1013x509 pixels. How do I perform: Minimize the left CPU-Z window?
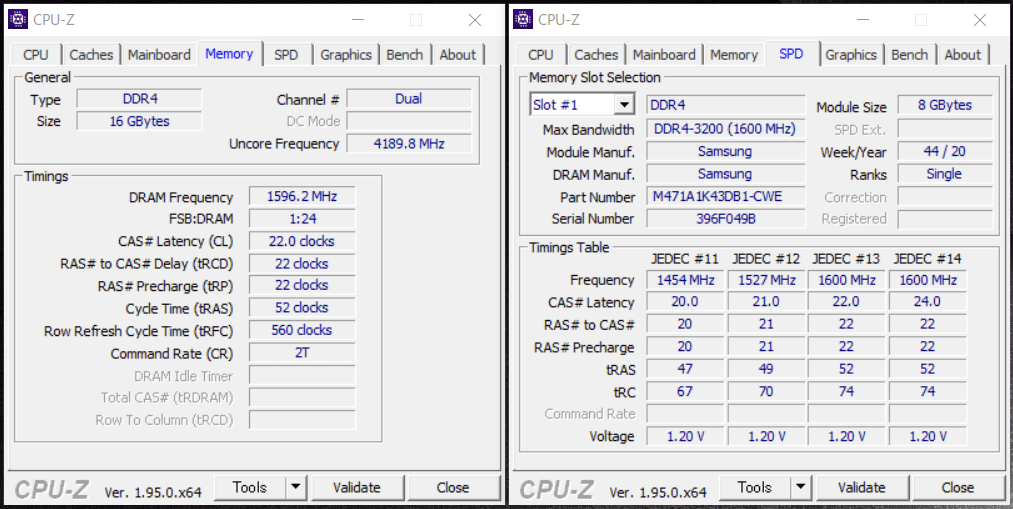357,20
